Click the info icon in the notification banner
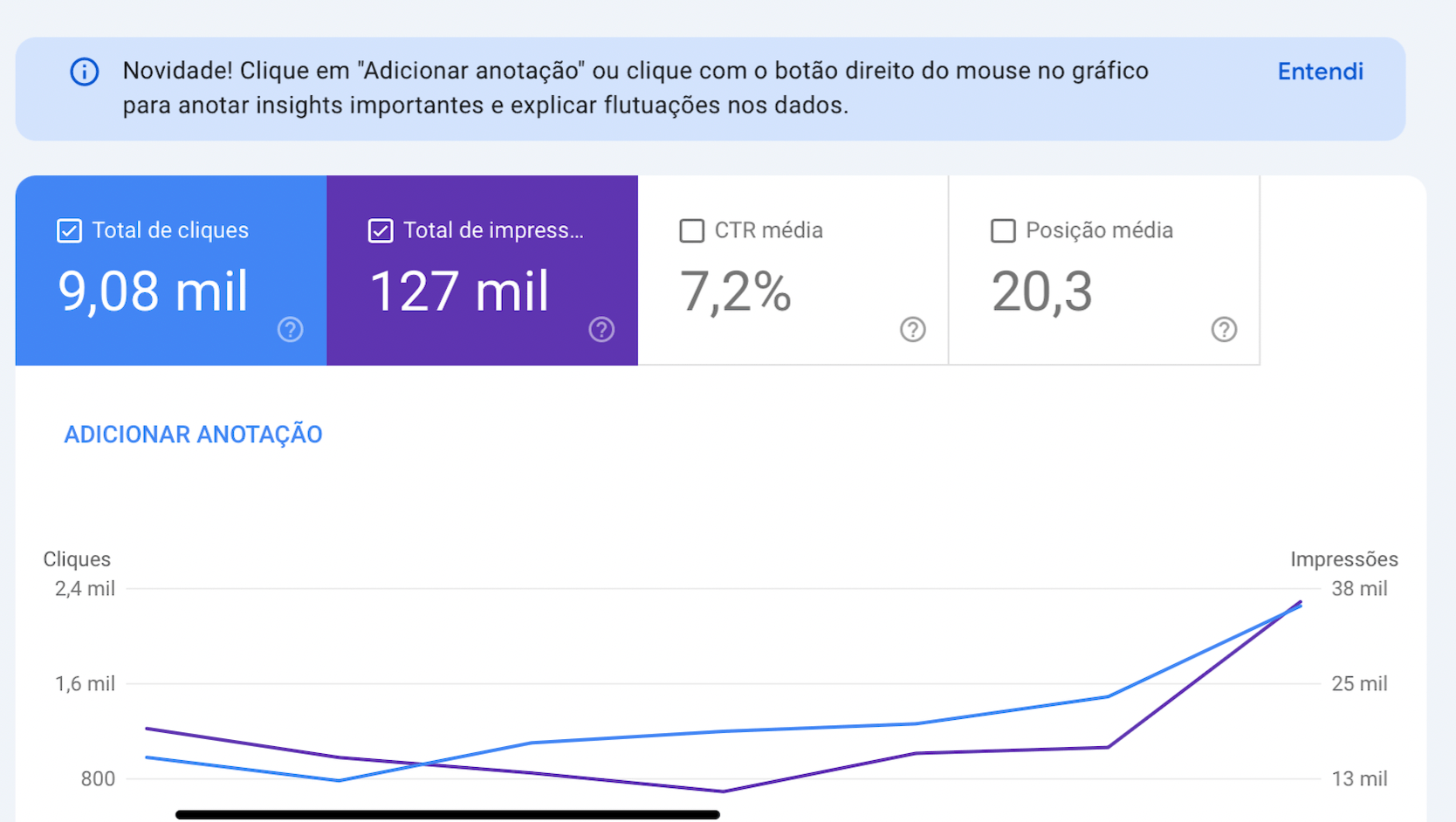1456x822 pixels. point(85,72)
